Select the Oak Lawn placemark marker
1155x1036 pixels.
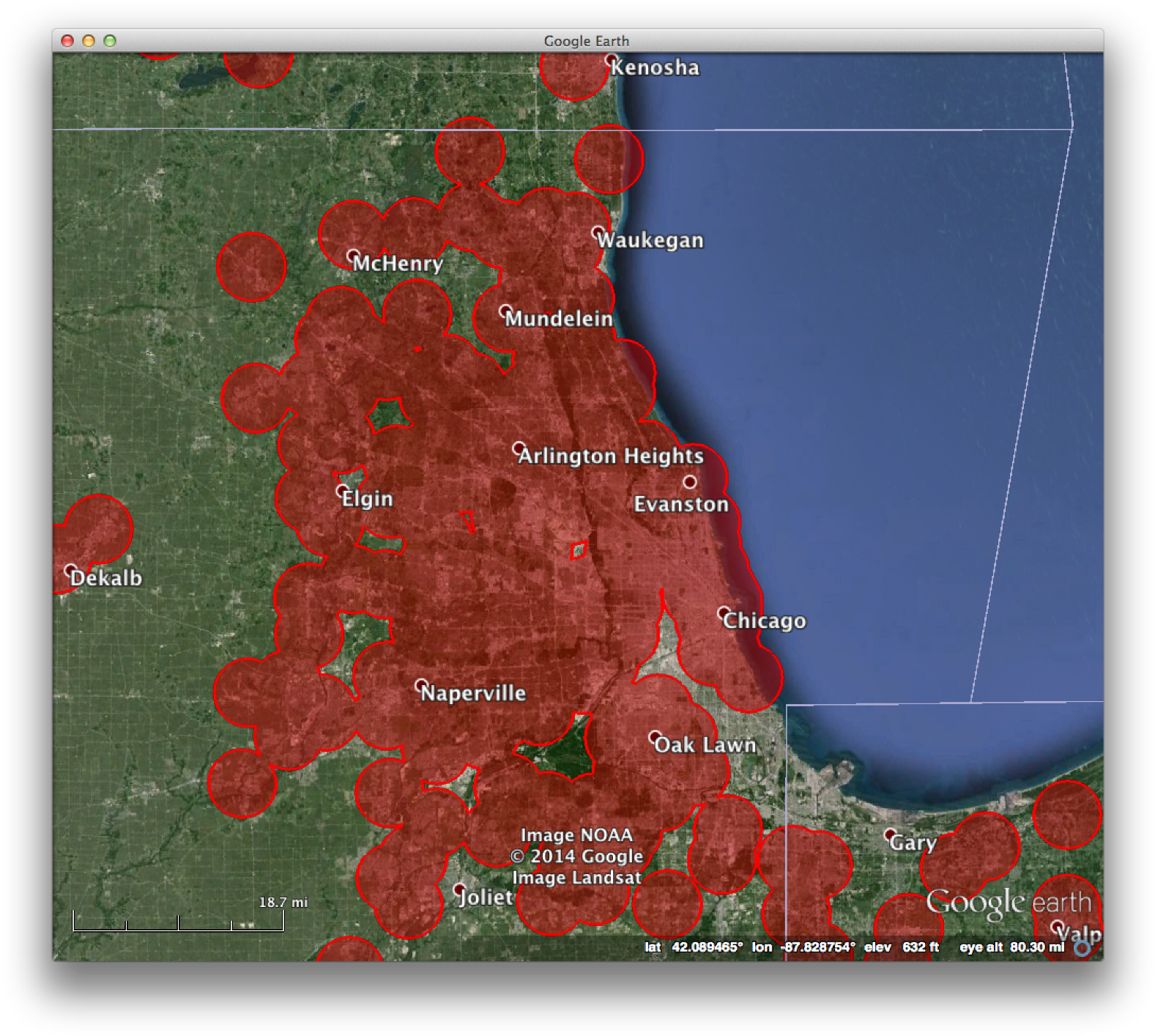coord(655,736)
